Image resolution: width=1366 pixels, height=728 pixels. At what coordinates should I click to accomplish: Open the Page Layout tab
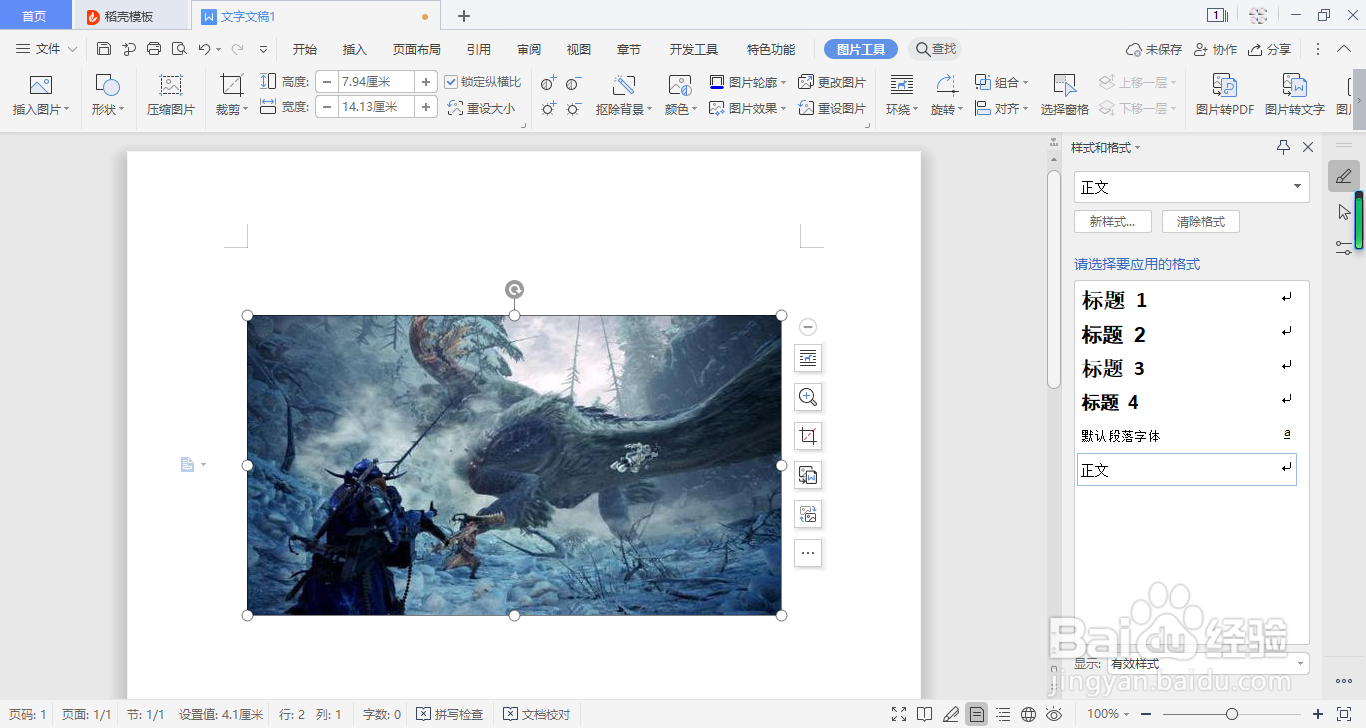click(x=416, y=49)
